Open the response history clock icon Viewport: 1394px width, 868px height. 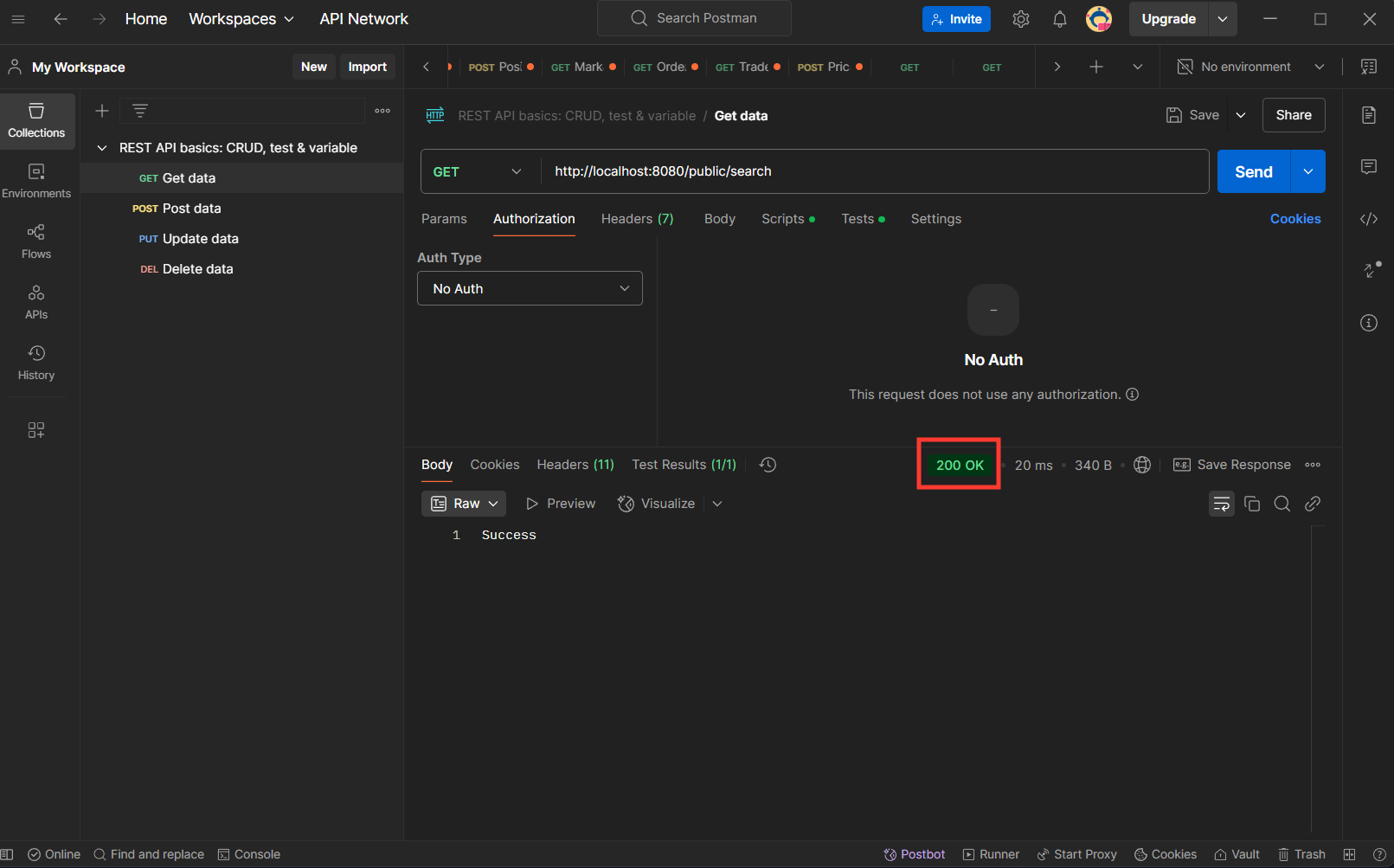click(x=768, y=465)
